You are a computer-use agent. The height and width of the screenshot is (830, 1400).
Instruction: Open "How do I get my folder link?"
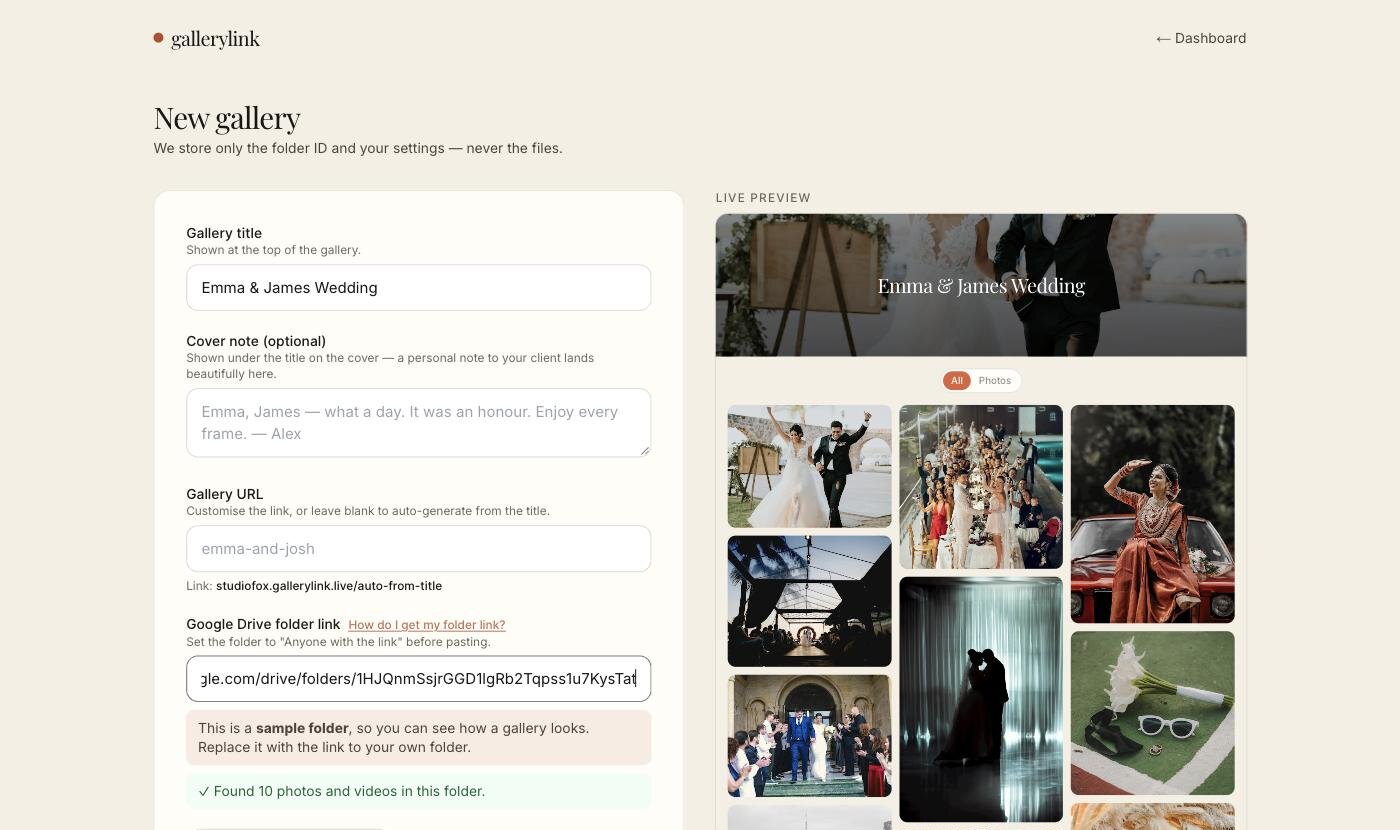click(427, 625)
